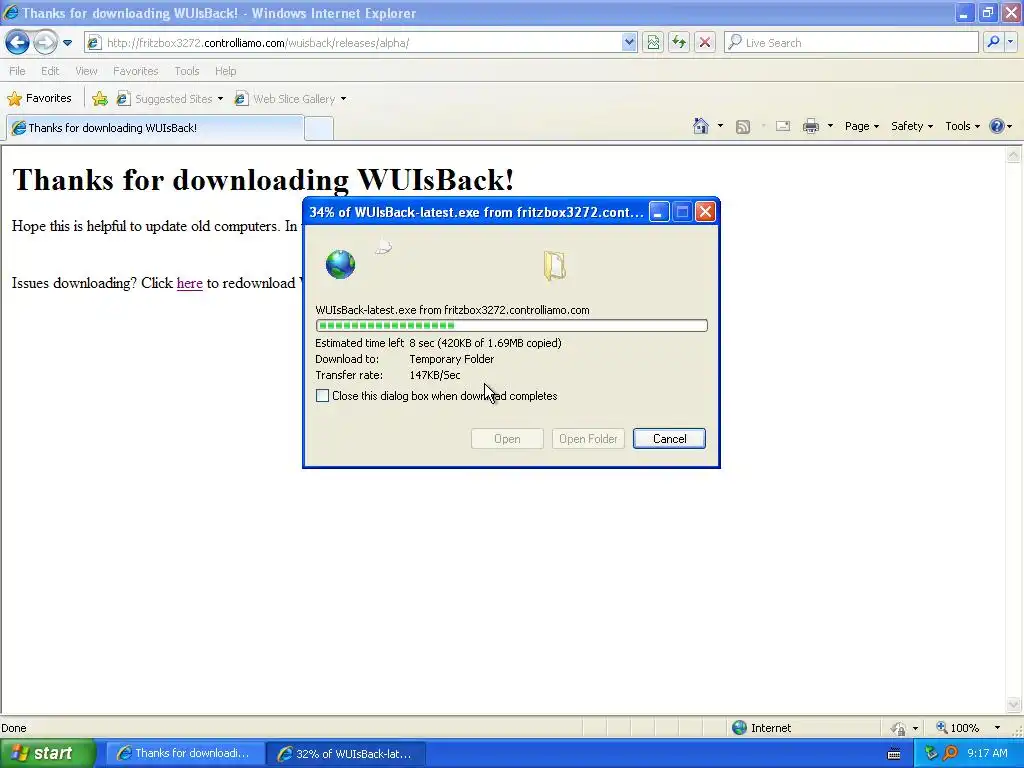Screen dimensions: 1024x768
Task: Click the globe icon in download dialog
Action: click(340, 264)
